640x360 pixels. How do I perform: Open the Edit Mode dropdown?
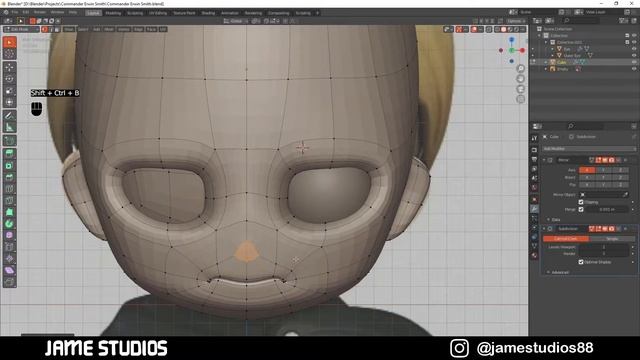click(x=21, y=29)
